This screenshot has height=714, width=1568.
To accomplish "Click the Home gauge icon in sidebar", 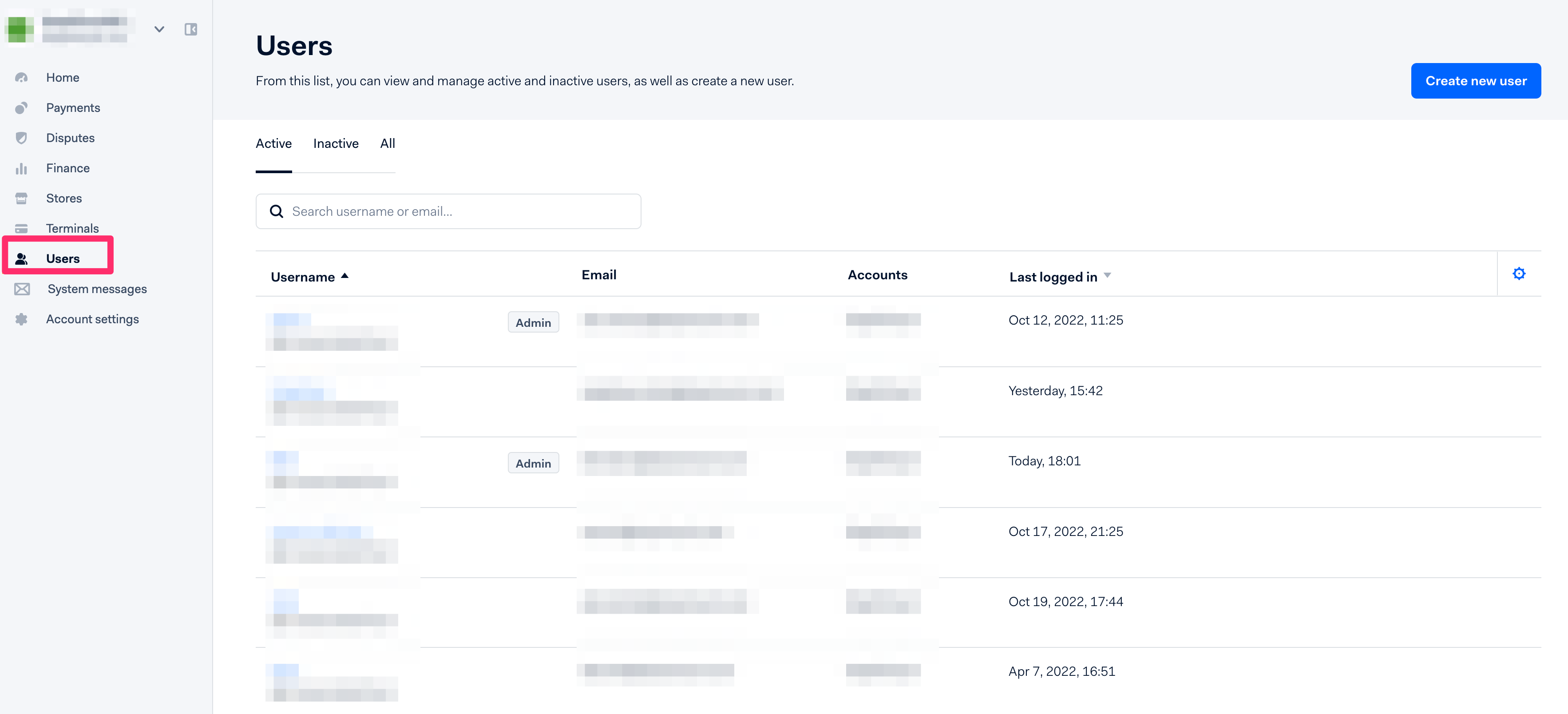I will (21, 77).
